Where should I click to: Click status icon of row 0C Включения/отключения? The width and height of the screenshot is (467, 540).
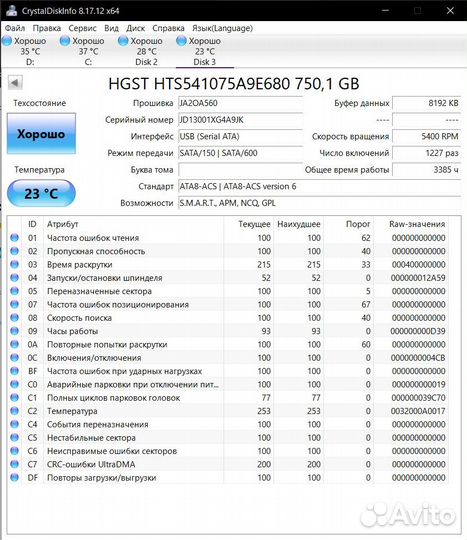14,357
